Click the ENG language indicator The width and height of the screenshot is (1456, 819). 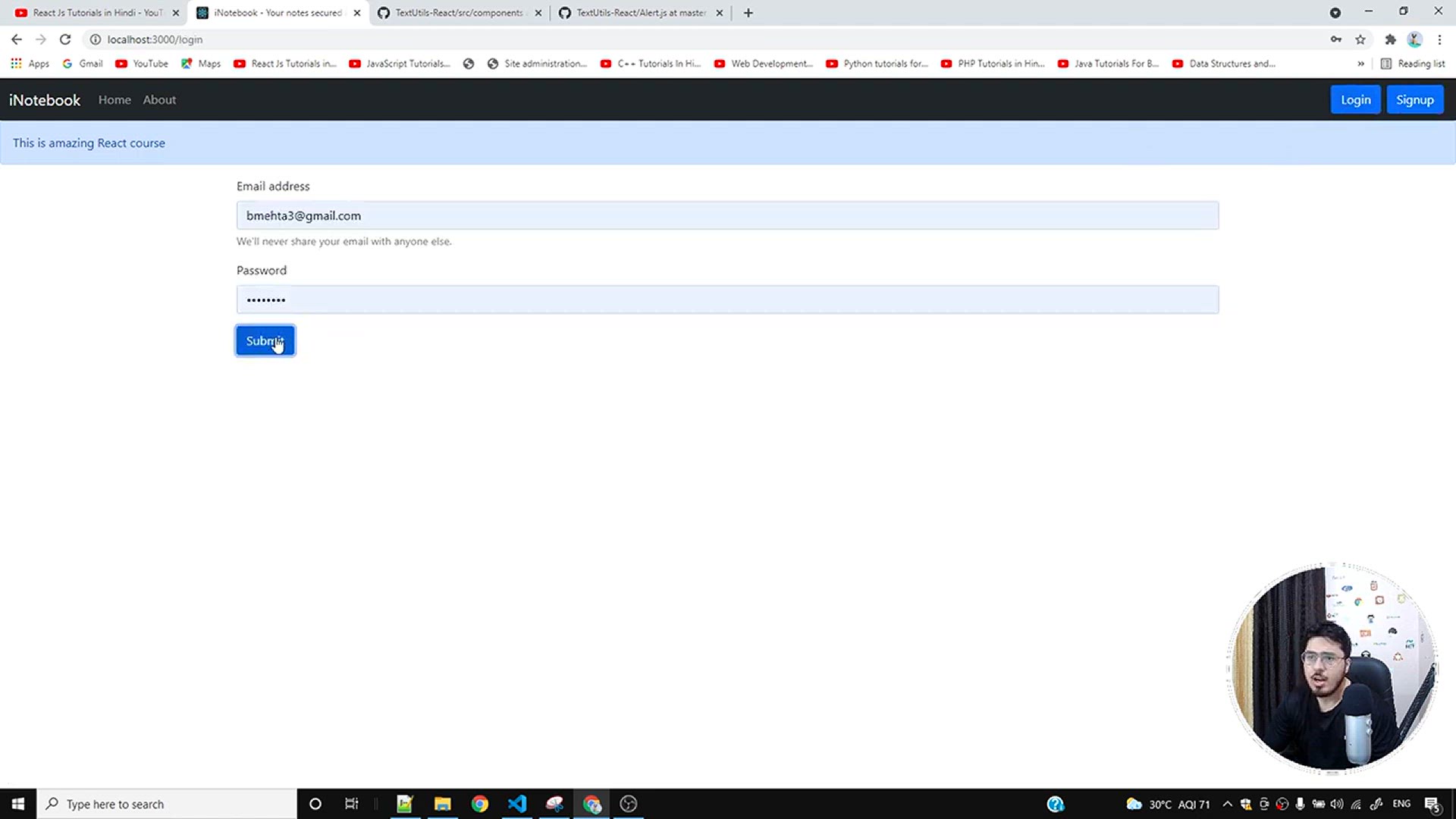pos(1401,804)
